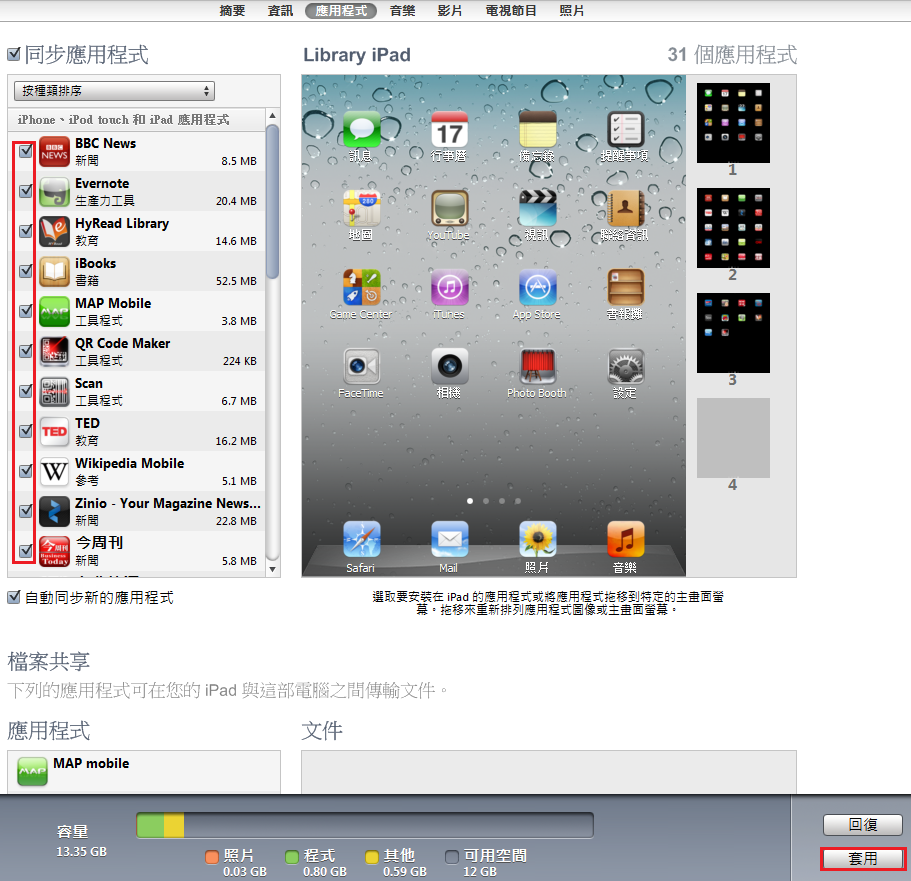Click the MAP Mobile green app icon in list
Viewport: 911px width, 881px height.
[55, 312]
